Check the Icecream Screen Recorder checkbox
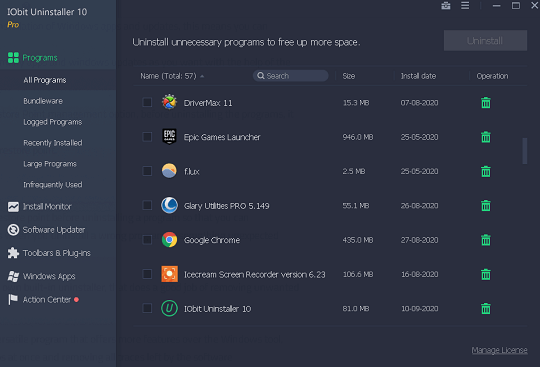540x367 pixels. point(147,274)
